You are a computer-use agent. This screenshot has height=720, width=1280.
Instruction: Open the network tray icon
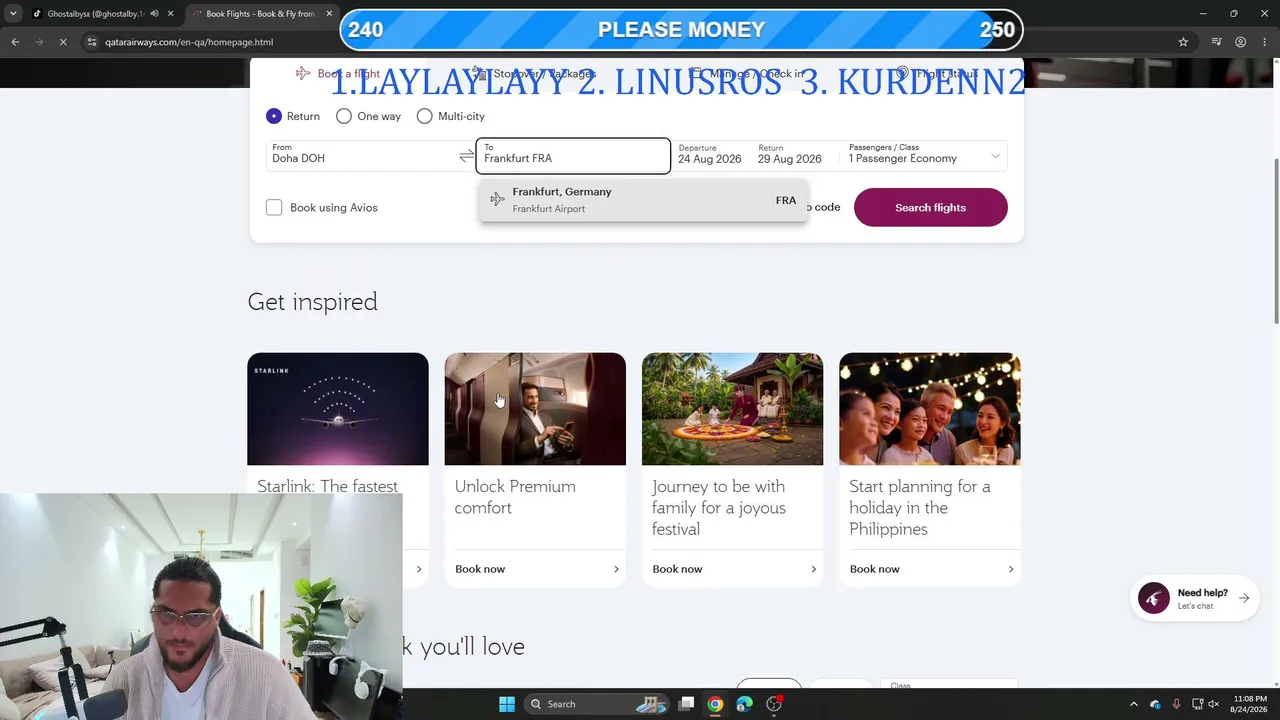[1197, 704]
